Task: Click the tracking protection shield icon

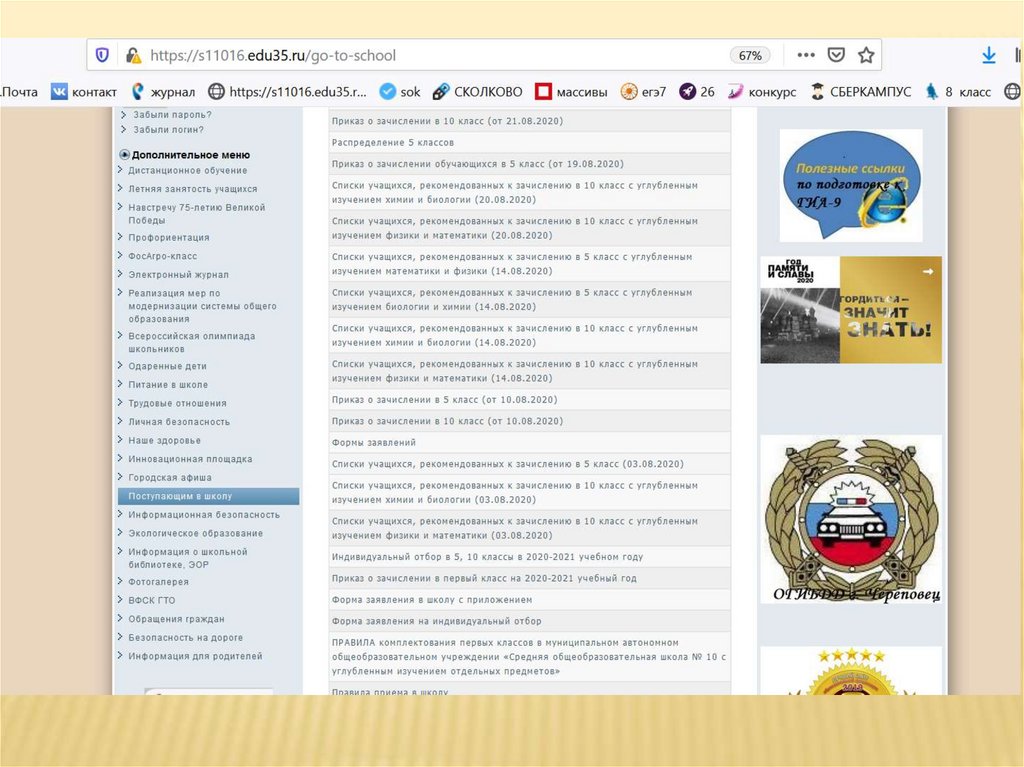Action: (102, 56)
